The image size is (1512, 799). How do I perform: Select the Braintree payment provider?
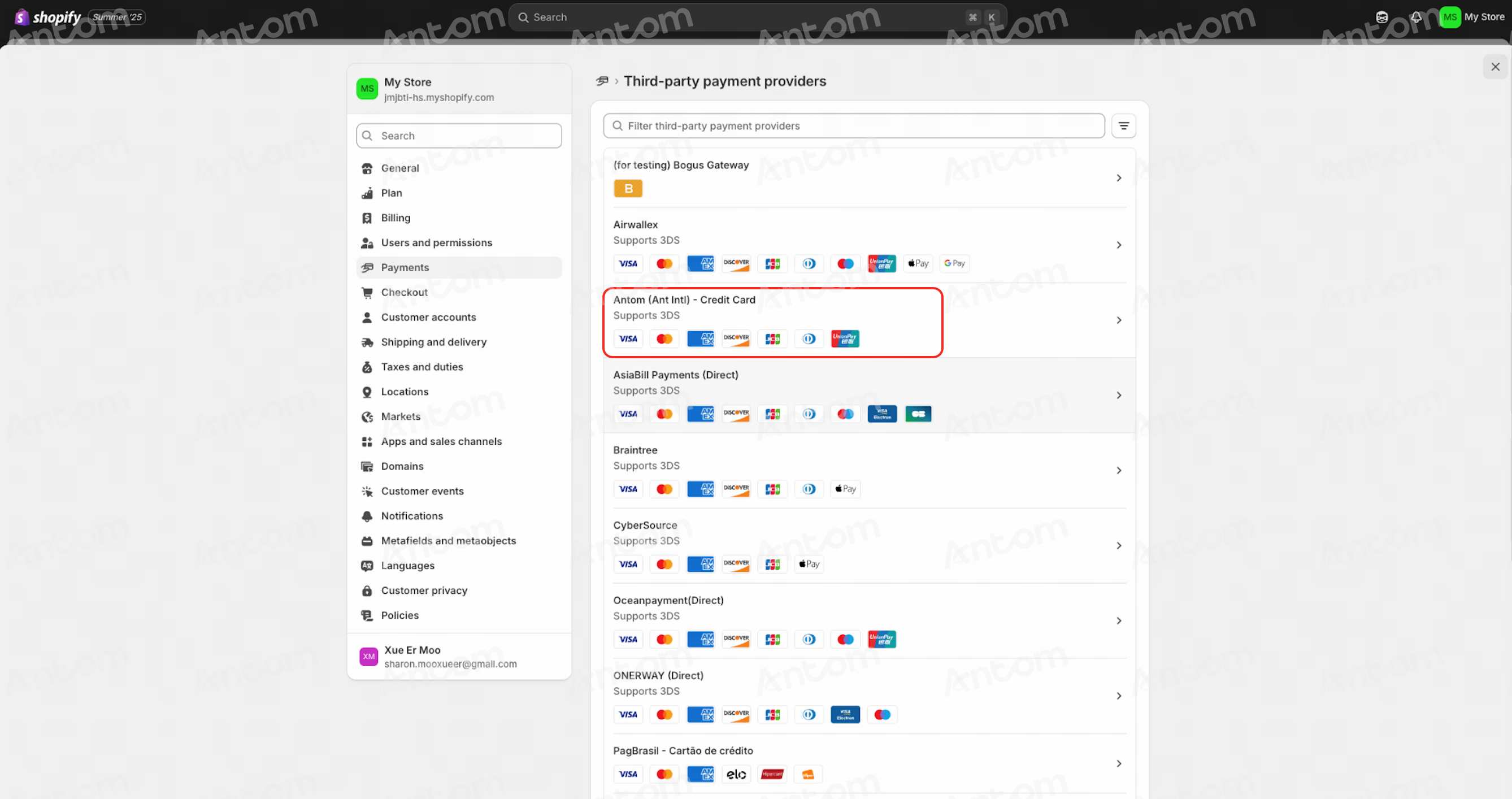(x=869, y=470)
